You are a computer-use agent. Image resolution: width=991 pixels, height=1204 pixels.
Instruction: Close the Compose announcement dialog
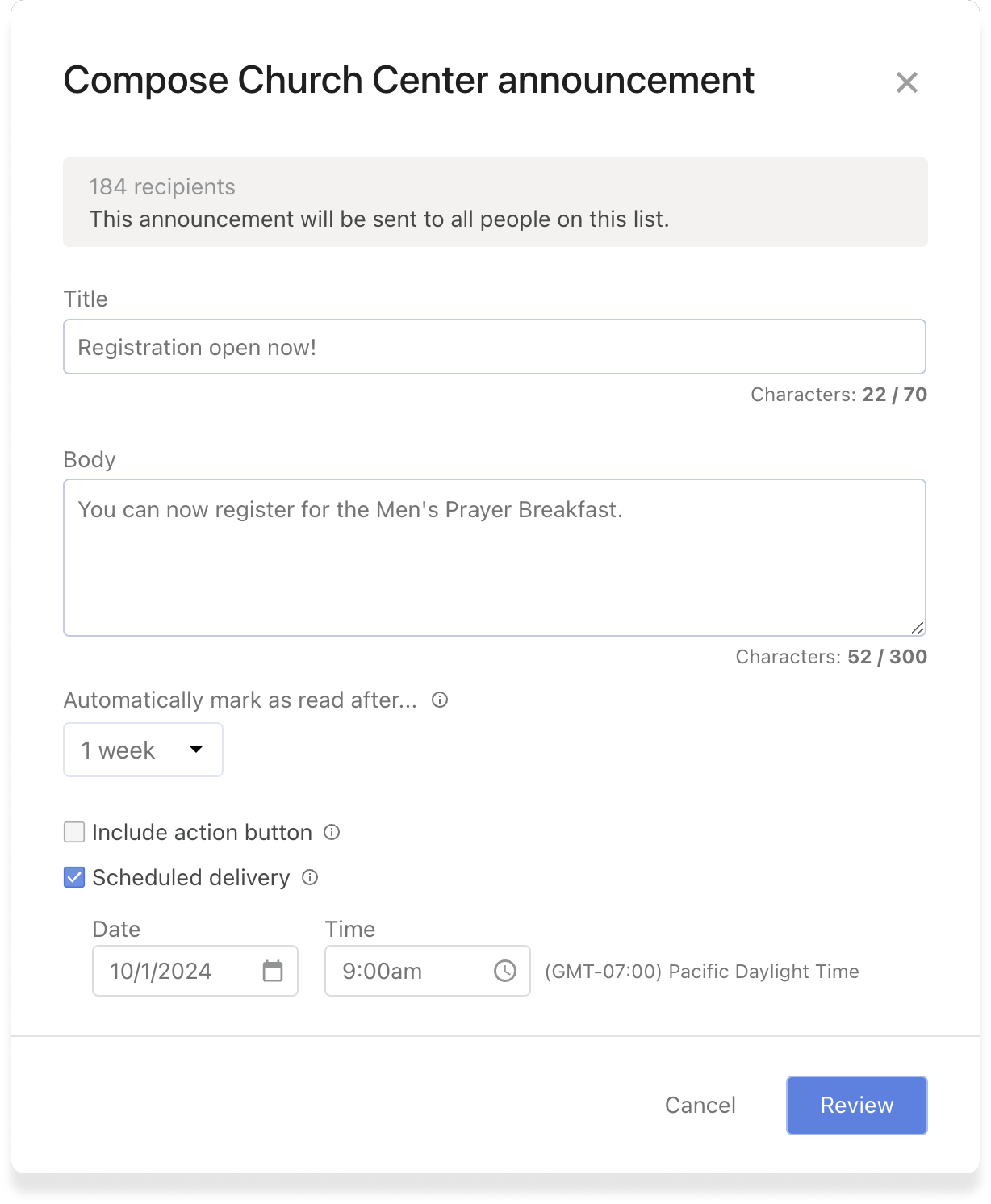[x=906, y=82]
